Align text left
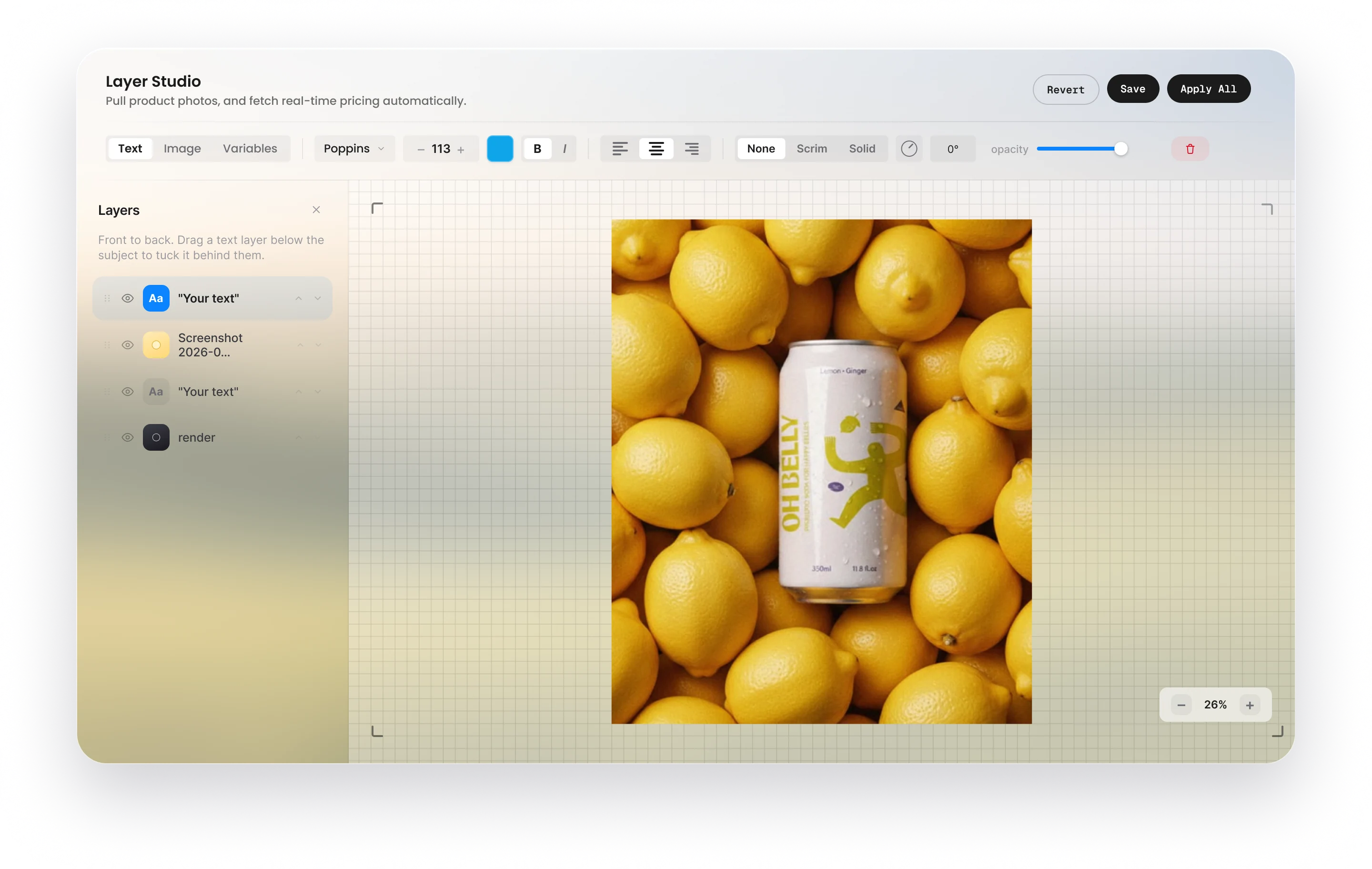The image size is (1372, 869). tap(620, 149)
